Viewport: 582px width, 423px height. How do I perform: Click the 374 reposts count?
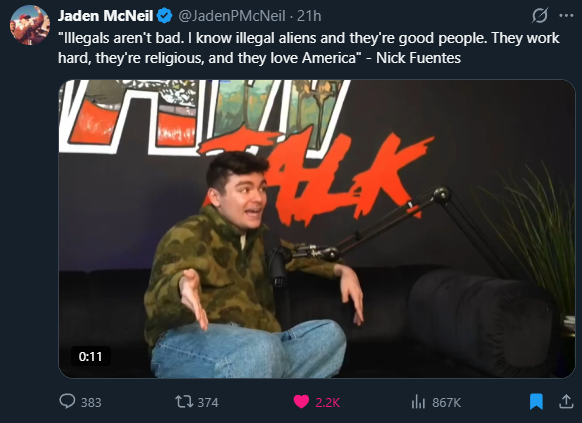pos(208,403)
